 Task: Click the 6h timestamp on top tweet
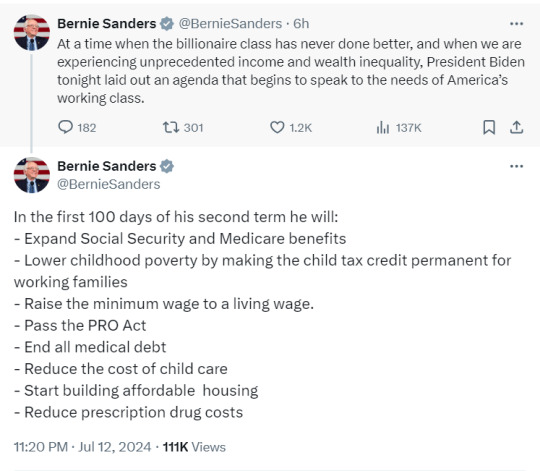click(301, 24)
